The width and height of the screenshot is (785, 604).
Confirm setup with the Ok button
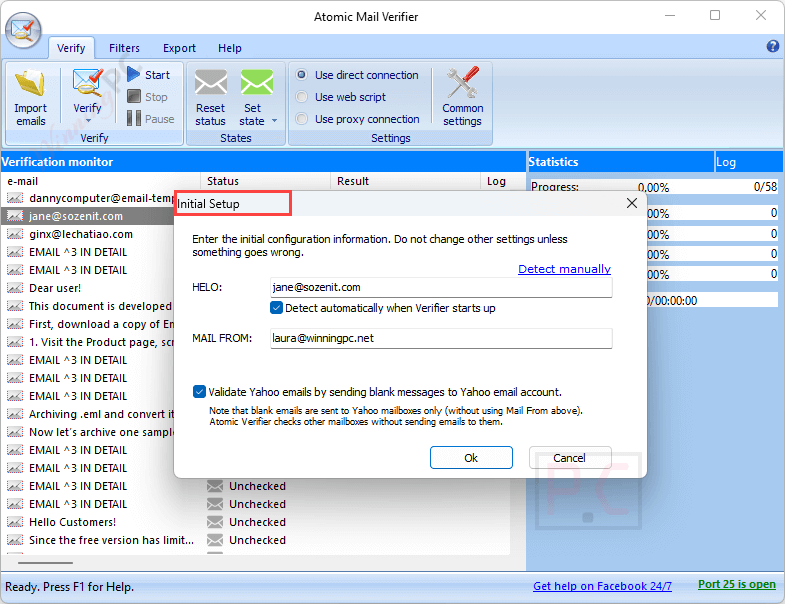[471, 458]
